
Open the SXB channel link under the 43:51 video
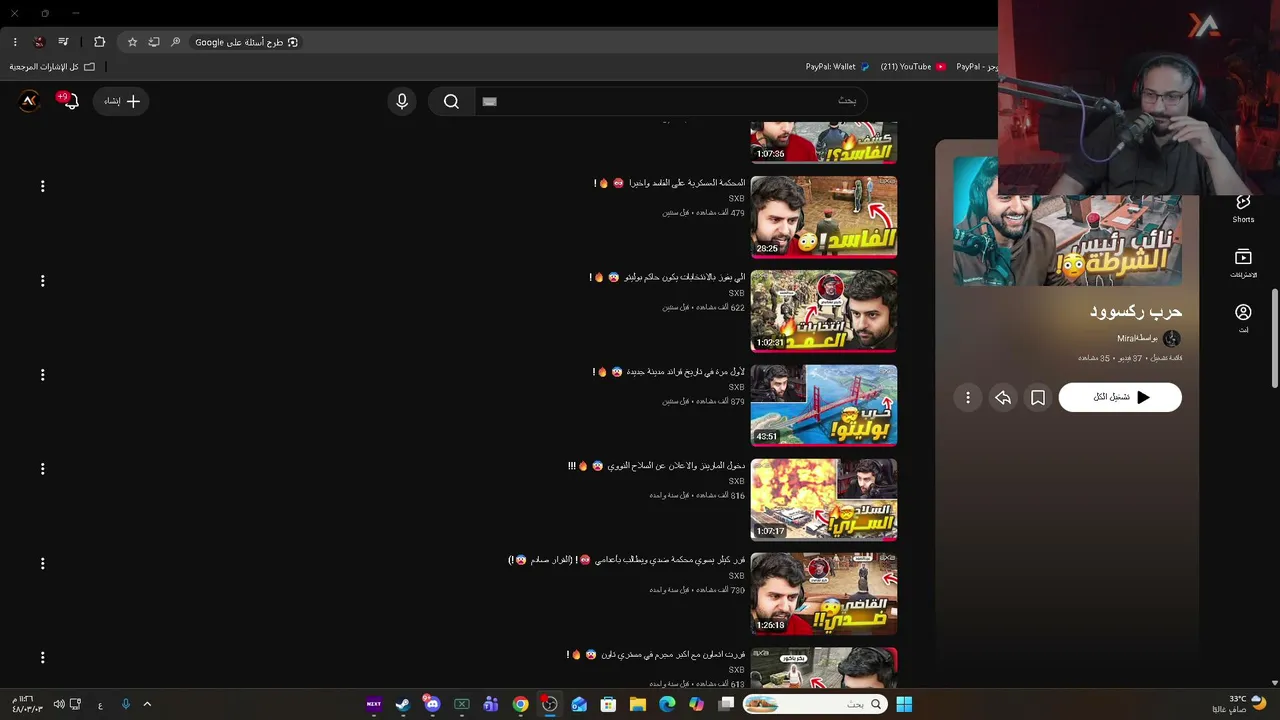(x=736, y=387)
